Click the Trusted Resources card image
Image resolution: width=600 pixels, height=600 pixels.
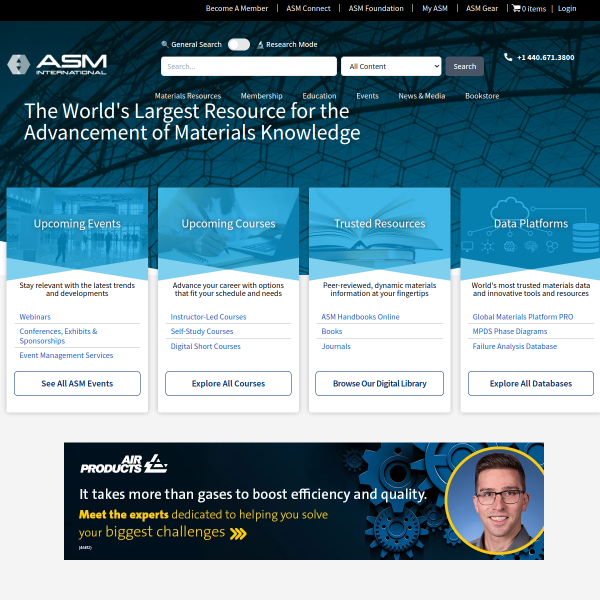point(380,233)
